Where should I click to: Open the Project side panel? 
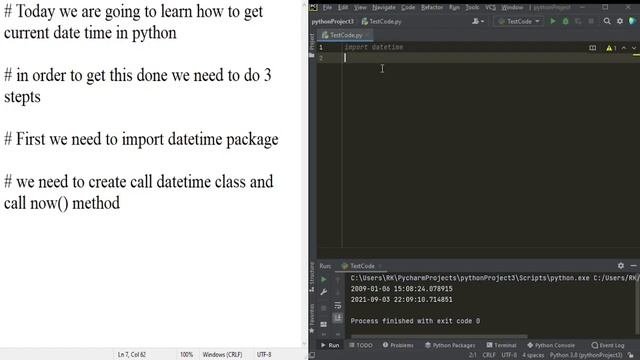(312, 46)
